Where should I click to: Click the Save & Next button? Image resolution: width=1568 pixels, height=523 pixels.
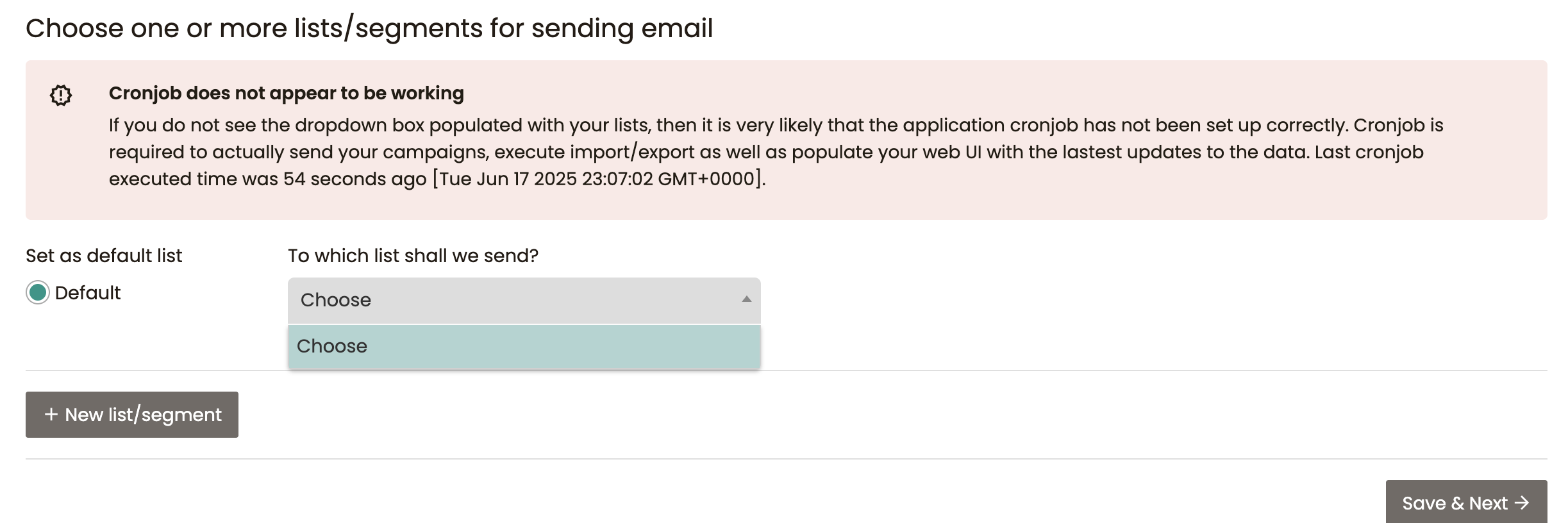(1466, 502)
